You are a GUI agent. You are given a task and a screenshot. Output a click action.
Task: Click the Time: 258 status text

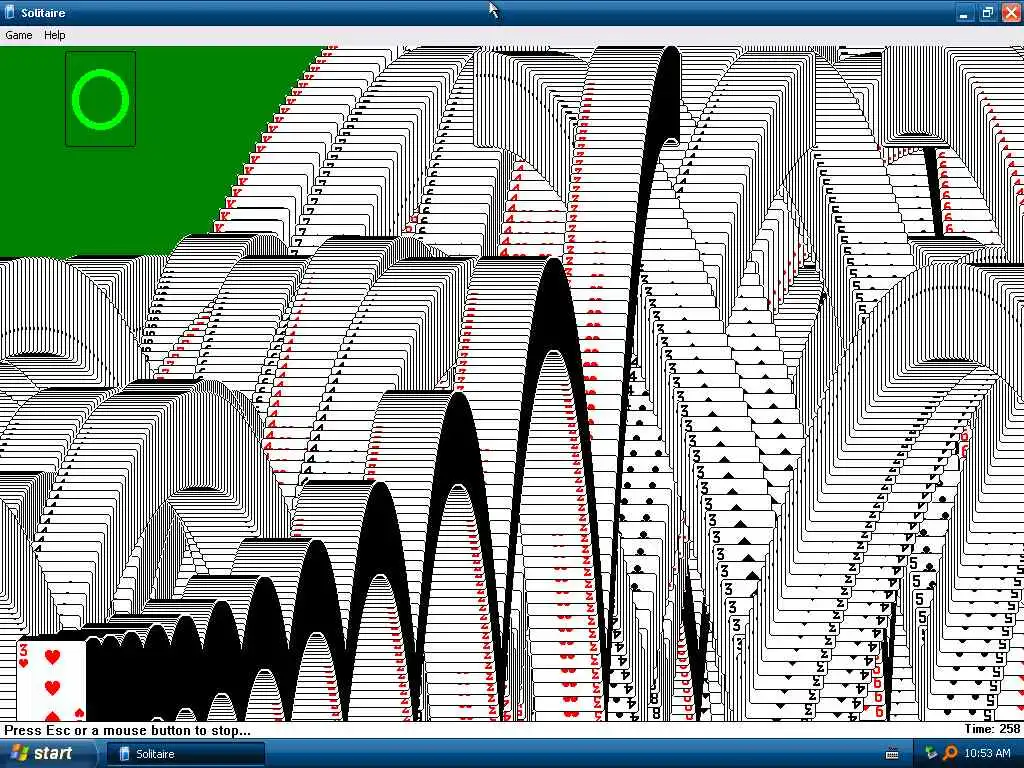click(991, 729)
